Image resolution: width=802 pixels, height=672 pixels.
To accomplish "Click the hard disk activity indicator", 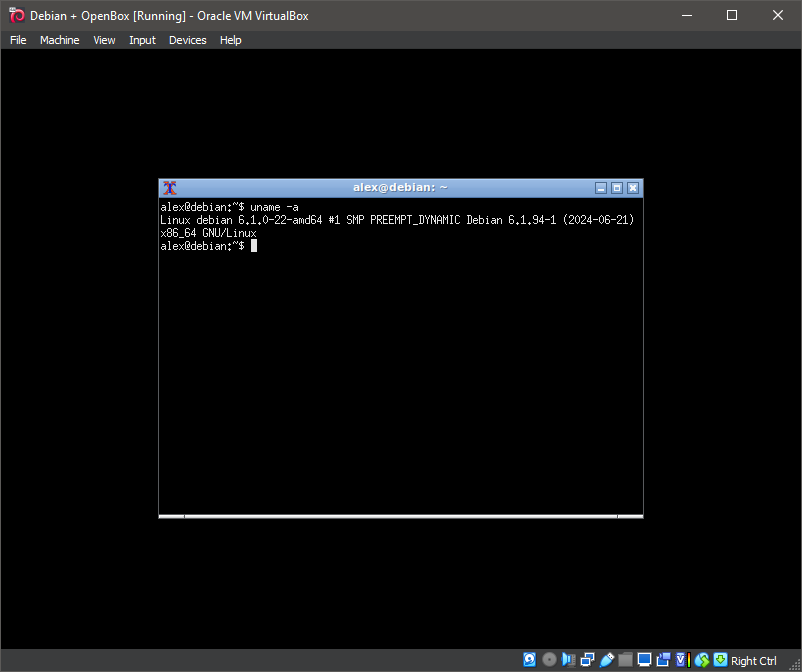I will pyautogui.click(x=530, y=660).
